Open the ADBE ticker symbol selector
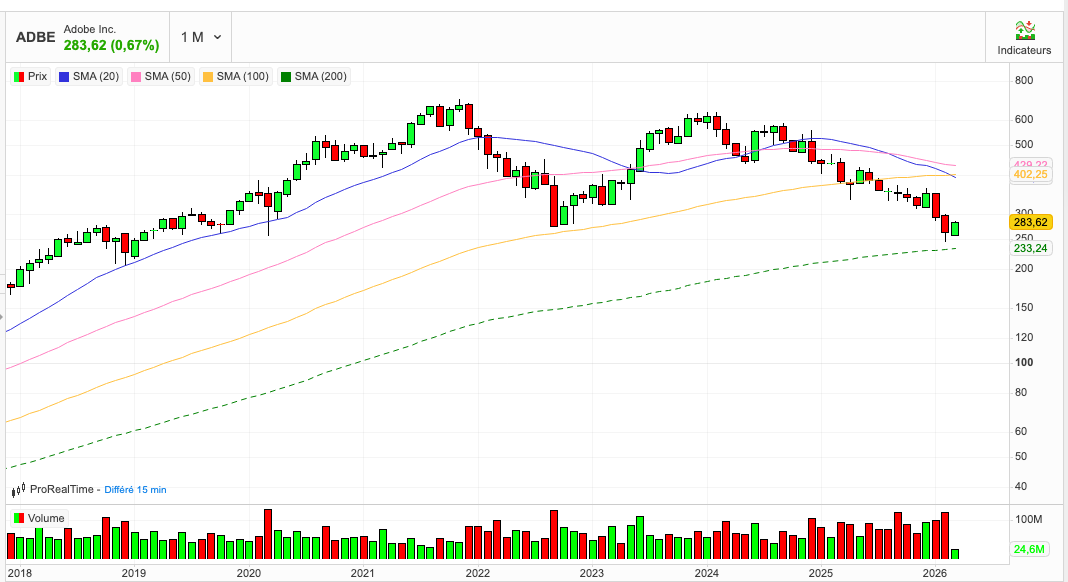The height and width of the screenshot is (582, 1068). [35, 38]
